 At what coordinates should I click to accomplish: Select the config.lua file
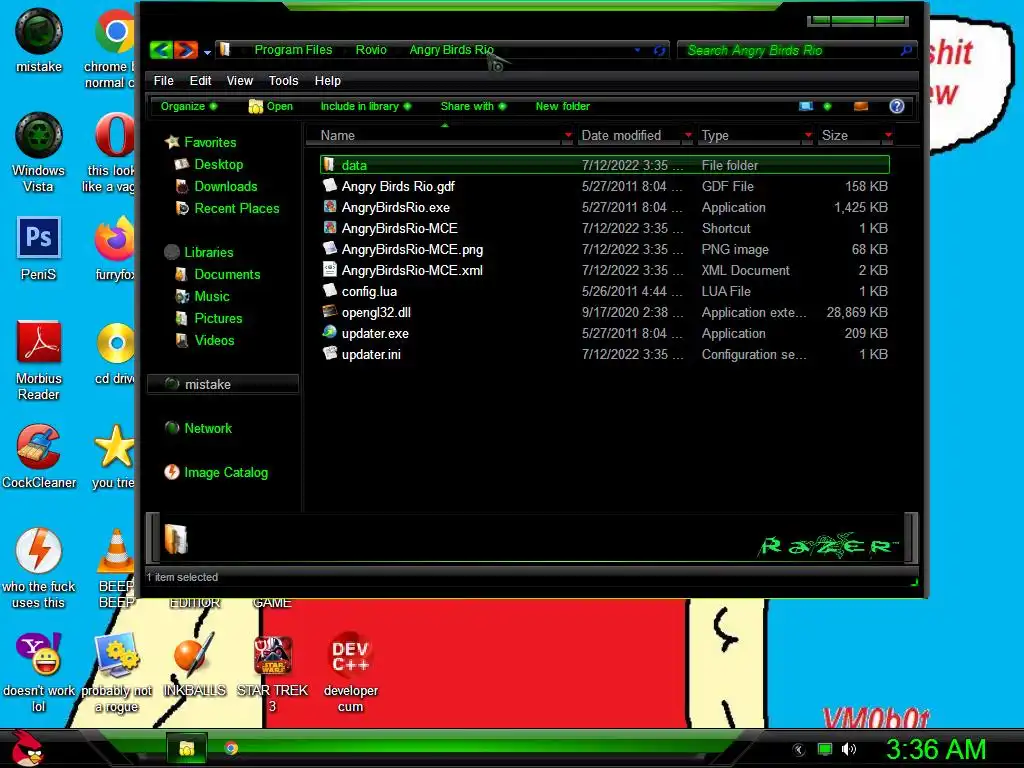click(x=605, y=291)
